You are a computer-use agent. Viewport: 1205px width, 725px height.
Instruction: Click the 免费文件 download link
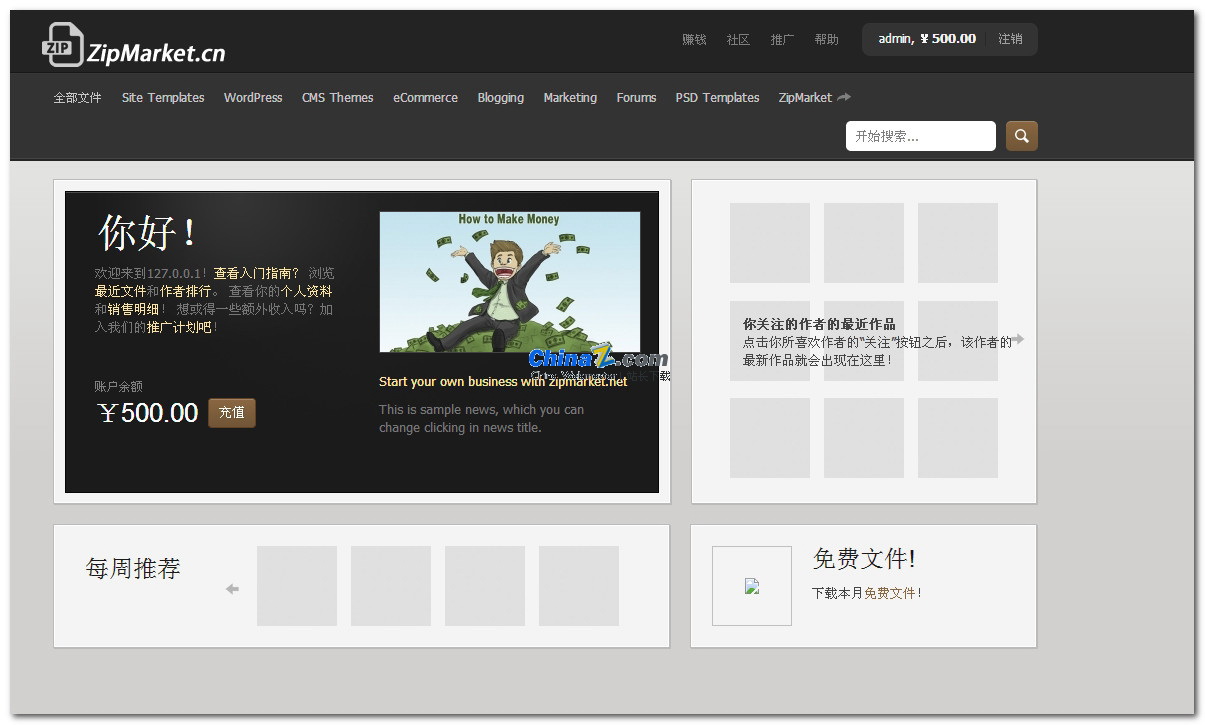[x=893, y=592]
